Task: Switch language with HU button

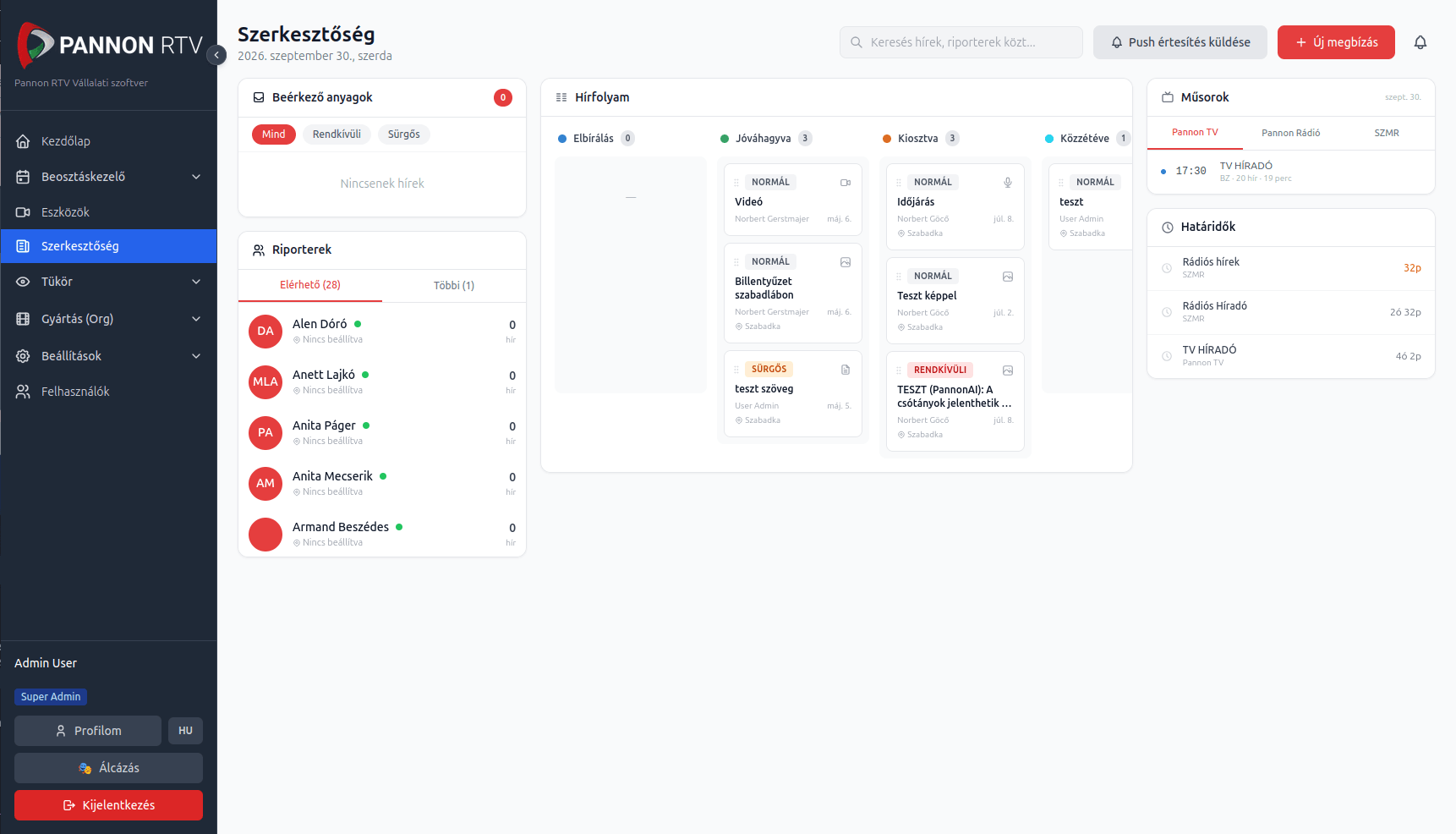Action: [x=185, y=731]
